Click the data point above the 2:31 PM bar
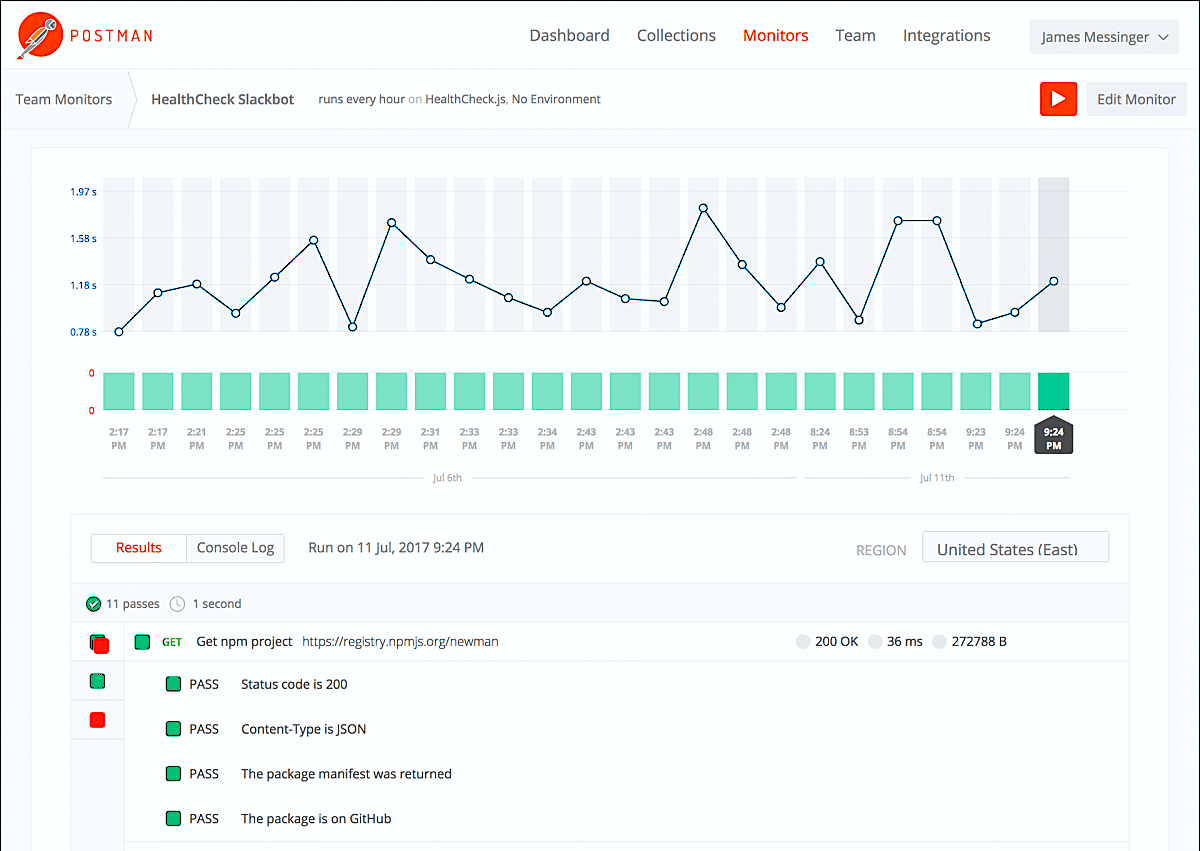Image resolution: width=1200 pixels, height=851 pixels. pyautogui.click(x=430, y=259)
